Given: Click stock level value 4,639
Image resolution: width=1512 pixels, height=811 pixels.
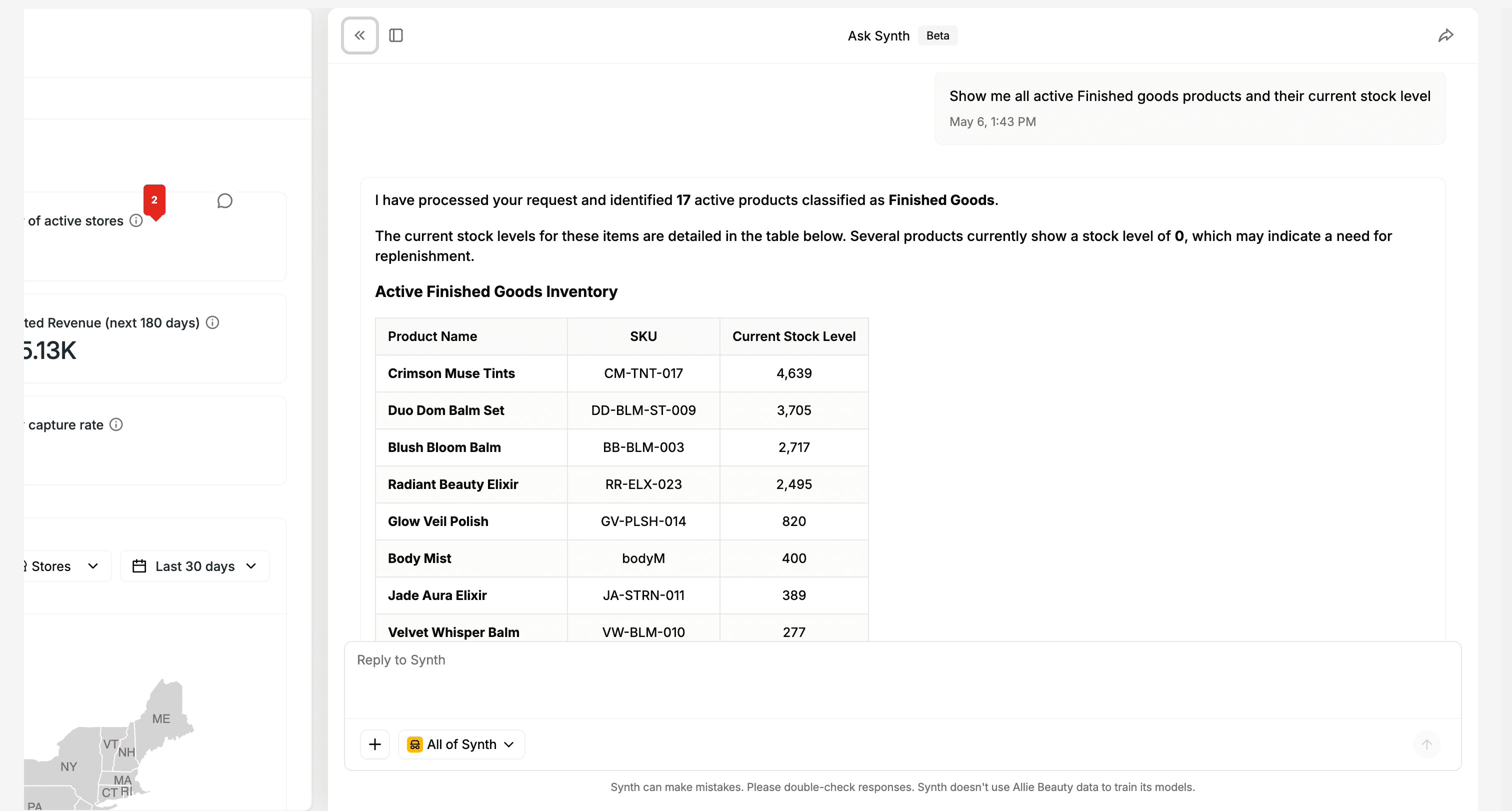Looking at the screenshot, I should (793, 374).
